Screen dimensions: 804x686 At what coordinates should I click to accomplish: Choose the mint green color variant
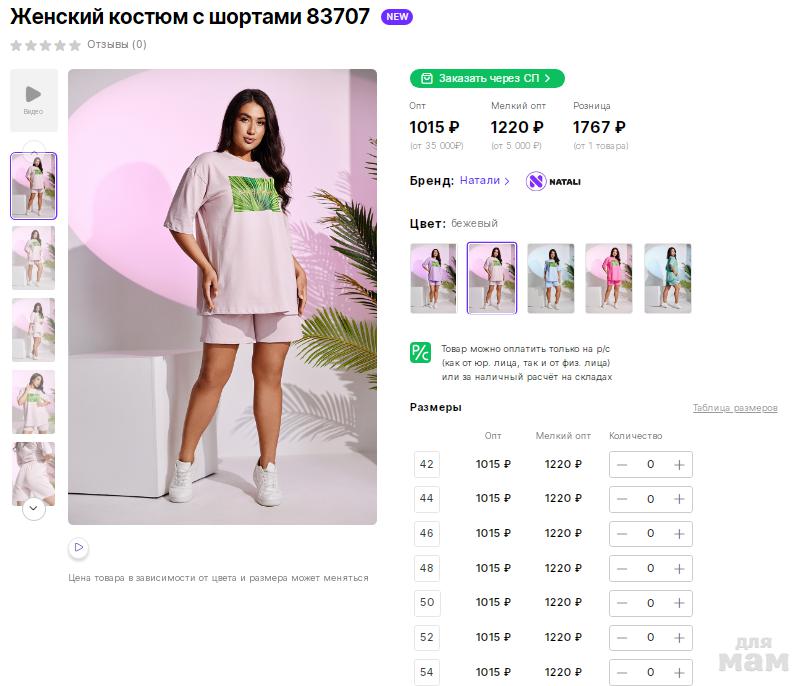667,278
